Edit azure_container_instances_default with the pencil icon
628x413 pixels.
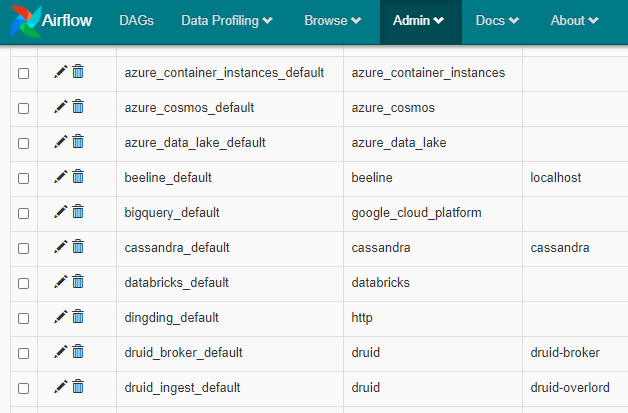tap(61, 72)
